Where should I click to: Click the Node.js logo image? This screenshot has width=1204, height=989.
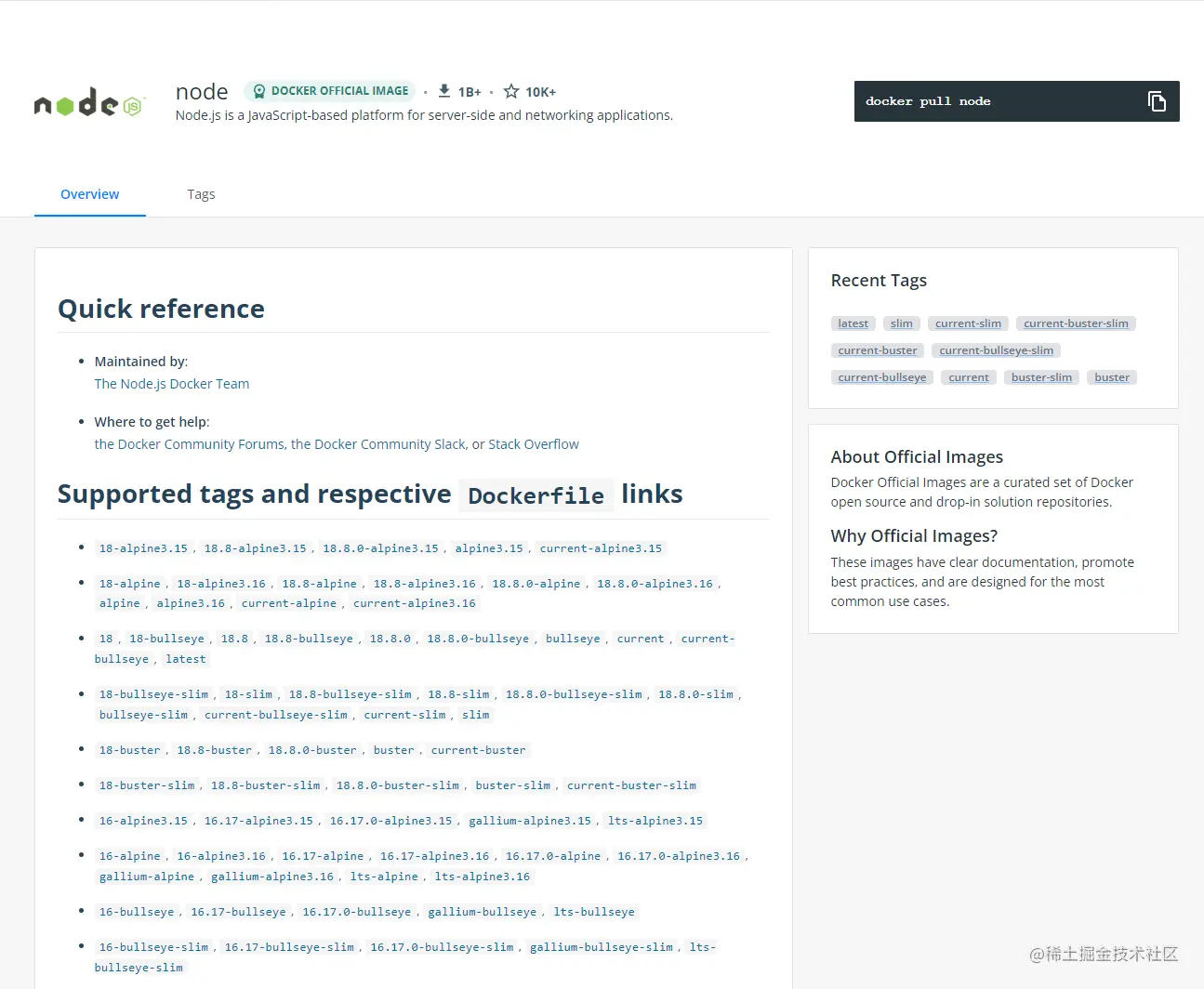[x=90, y=102]
